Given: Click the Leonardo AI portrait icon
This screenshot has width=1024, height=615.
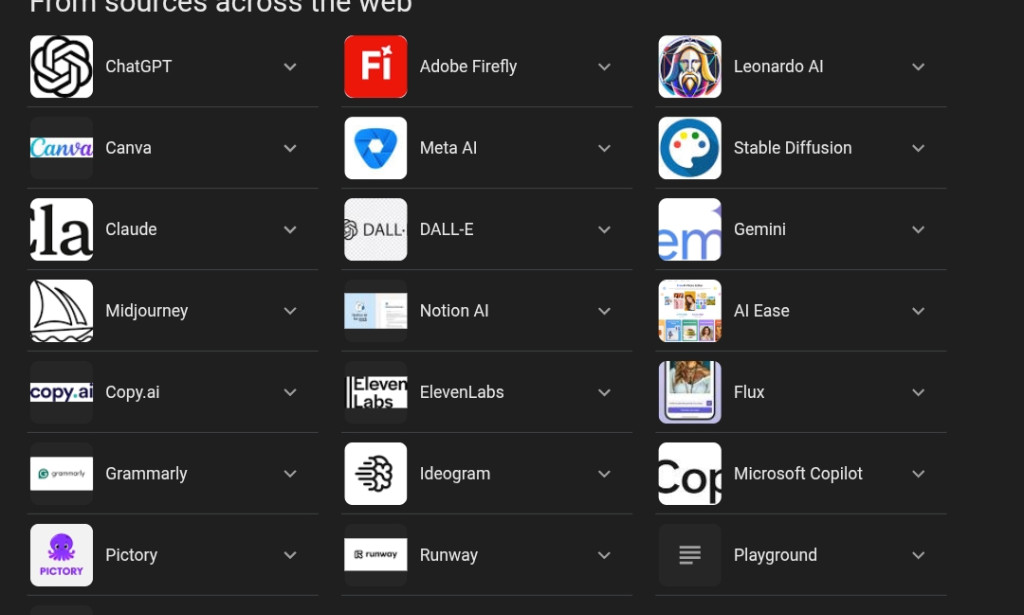Looking at the screenshot, I should pos(690,67).
